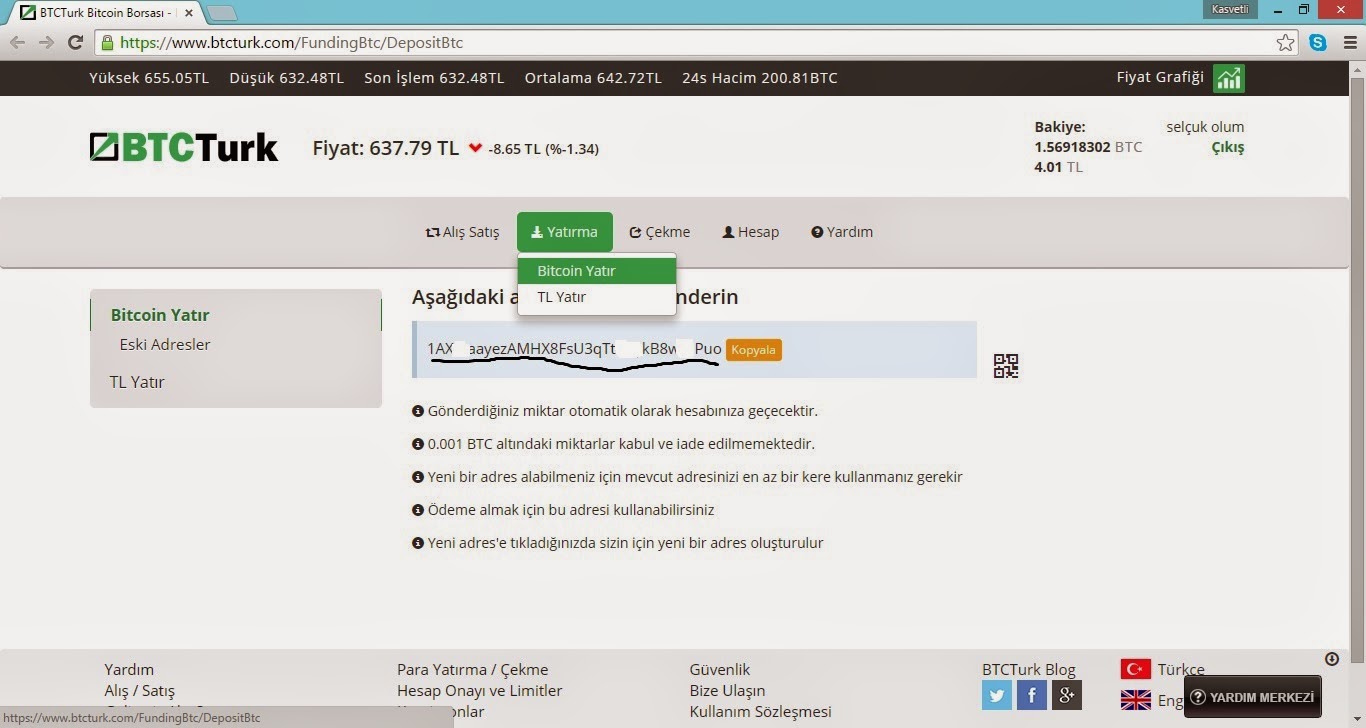The image size is (1366, 728).
Task: Open footer Hesap Onayı ve Limitler link
Action: click(480, 691)
